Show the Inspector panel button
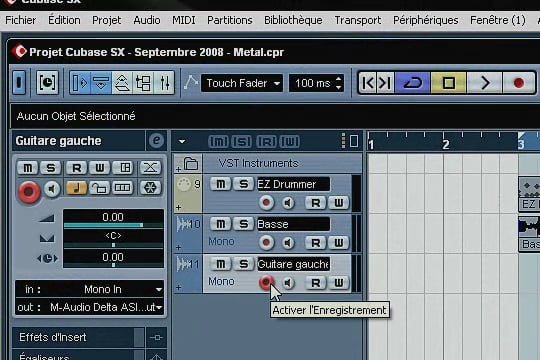Image resolution: width=540 pixels, height=360 pixels. (x=80, y=83)
